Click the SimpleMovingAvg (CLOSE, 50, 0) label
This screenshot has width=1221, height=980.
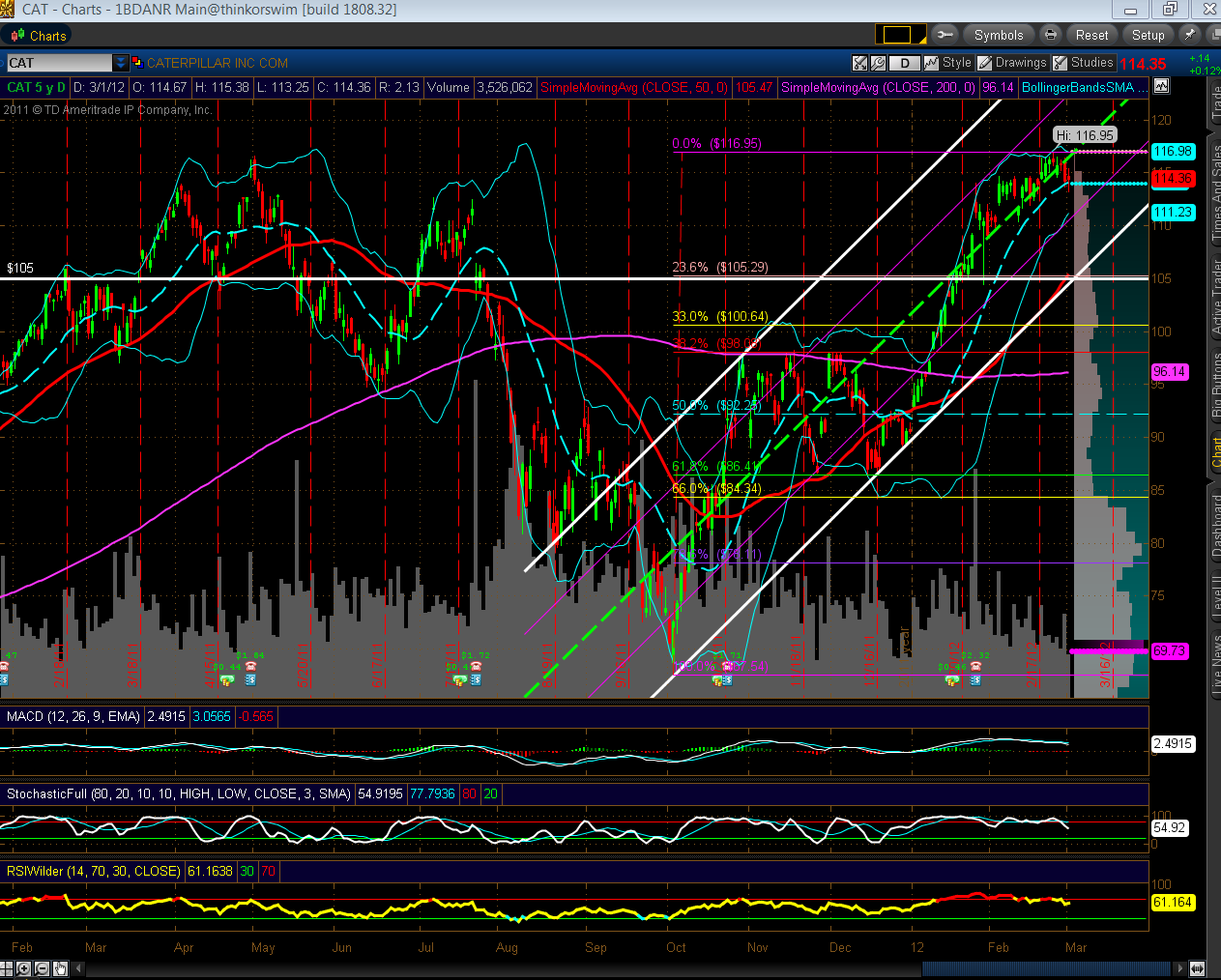click(633, 87)
